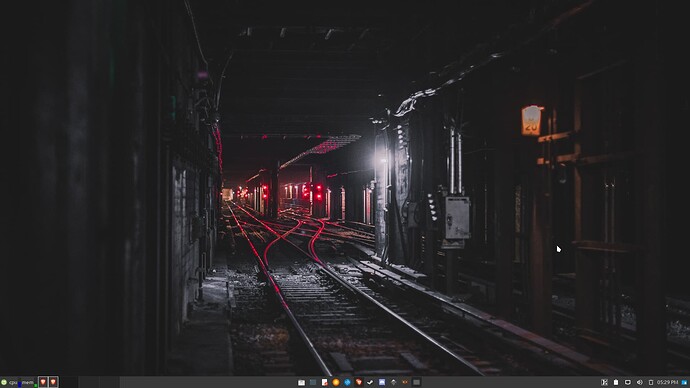Image resolution: width=690 pixels, height=388 pixels.
Task: Open the white file manager dock icon
Action: tap(301, 382)
